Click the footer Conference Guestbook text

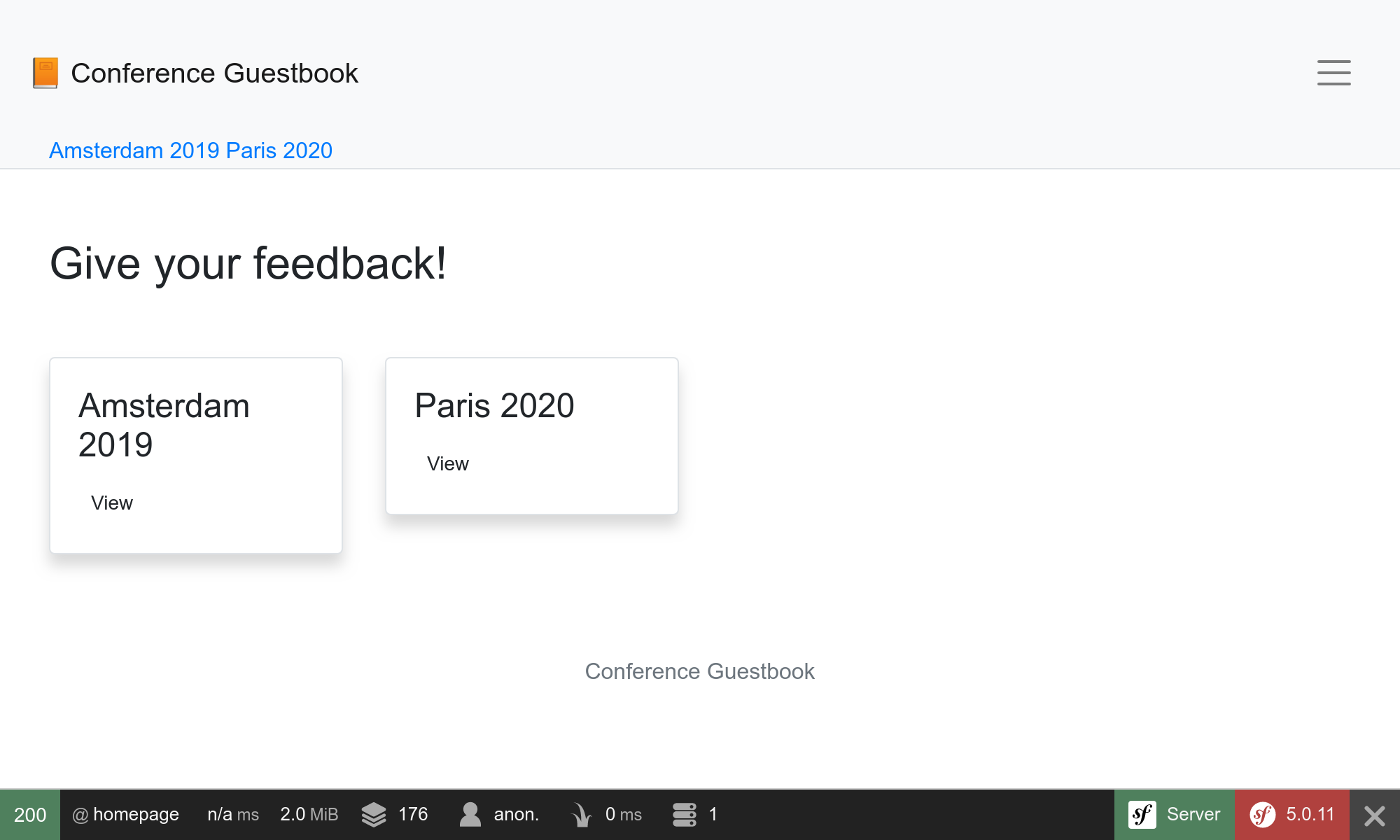699,671
